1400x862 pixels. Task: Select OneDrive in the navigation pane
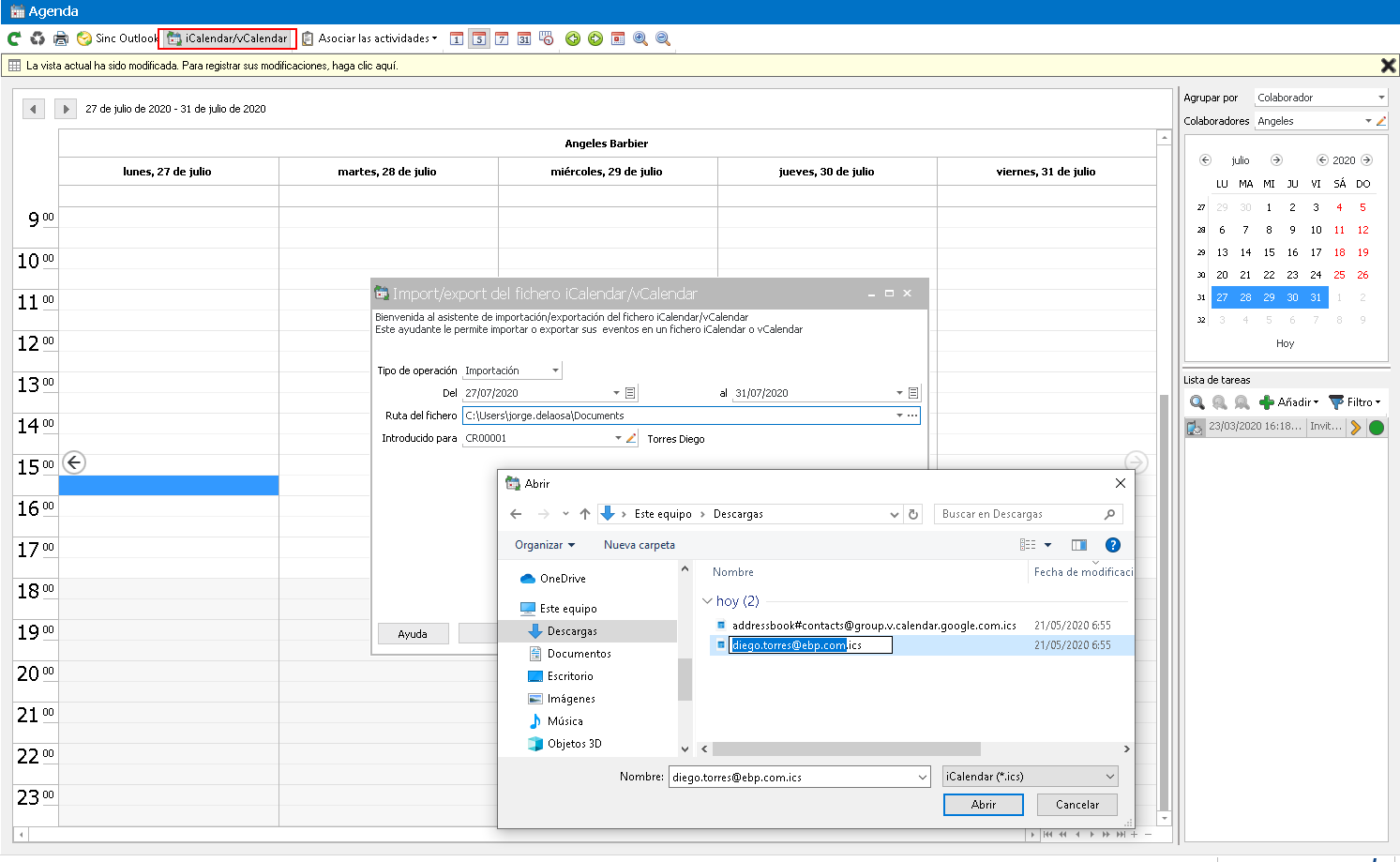(x=563, y=579)
